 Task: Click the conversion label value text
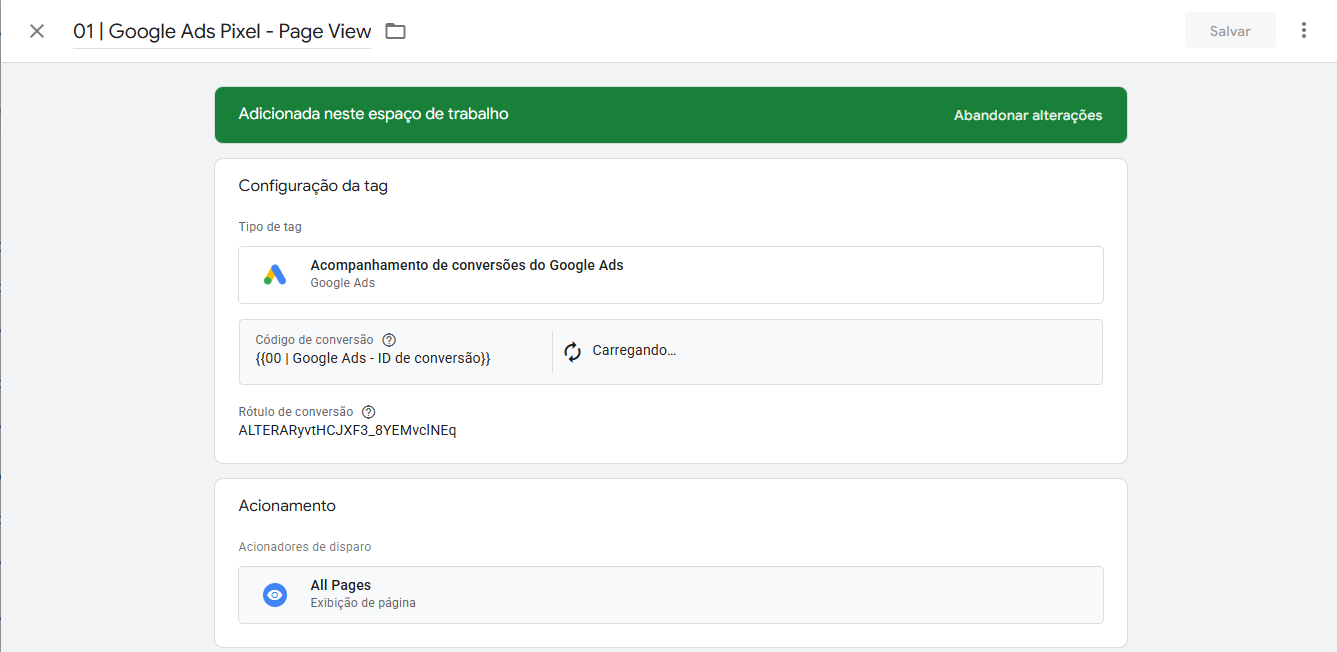click(x=347, y=430)
